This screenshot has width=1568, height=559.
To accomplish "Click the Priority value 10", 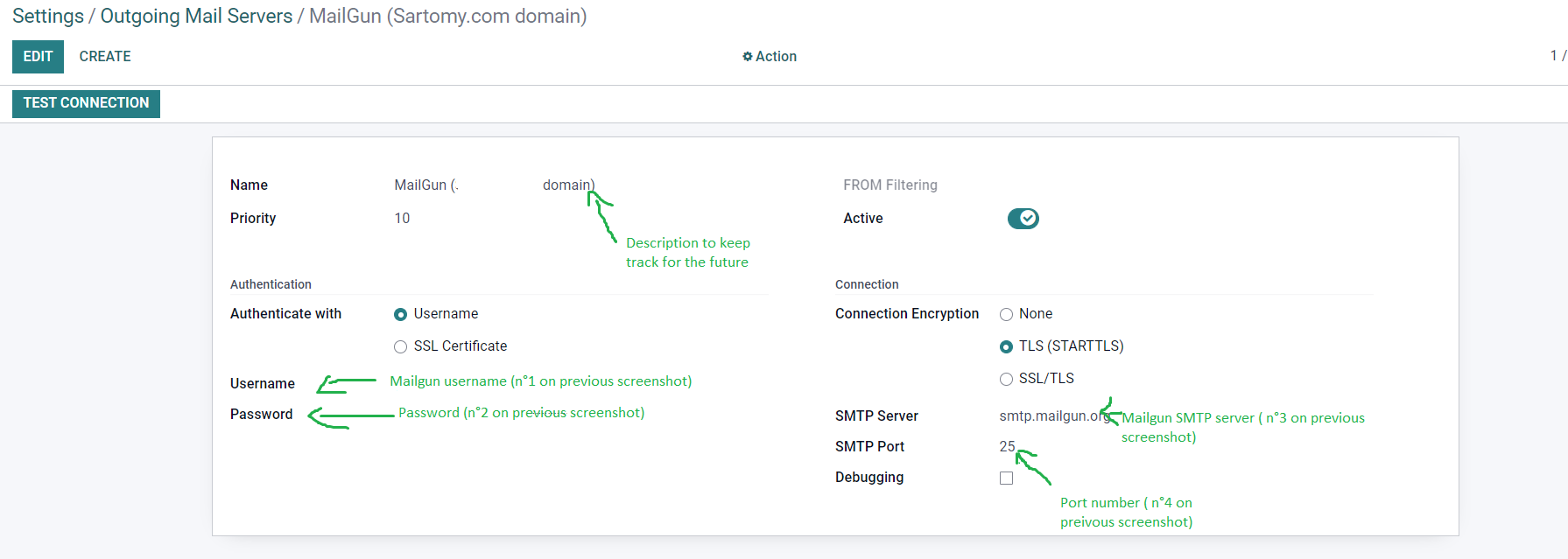I will tap(402, 219).
